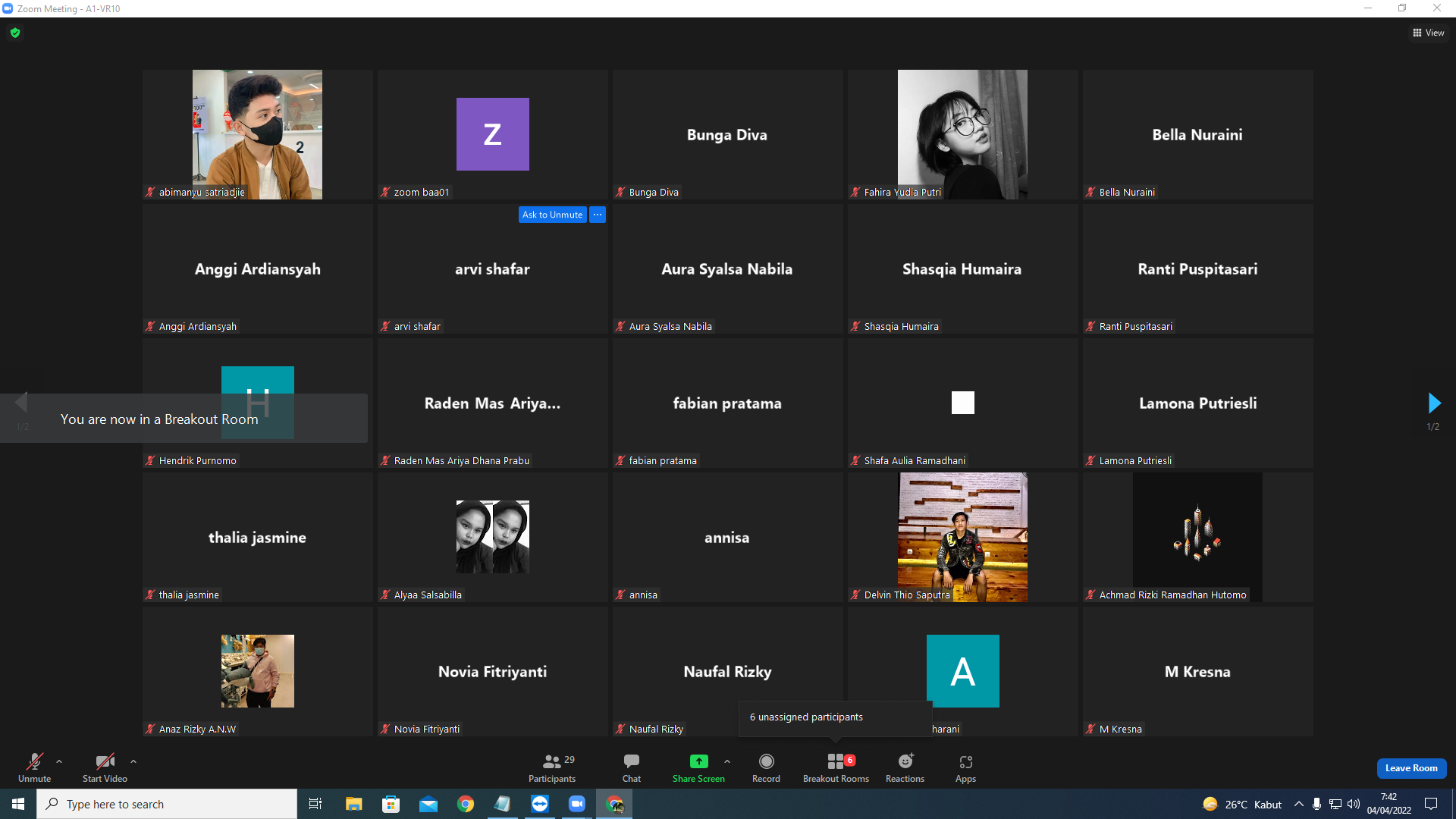The image size is (1456, 819).
Task: Select the Ranti Puspitasari participant tile
Action: coord(1198,268)
